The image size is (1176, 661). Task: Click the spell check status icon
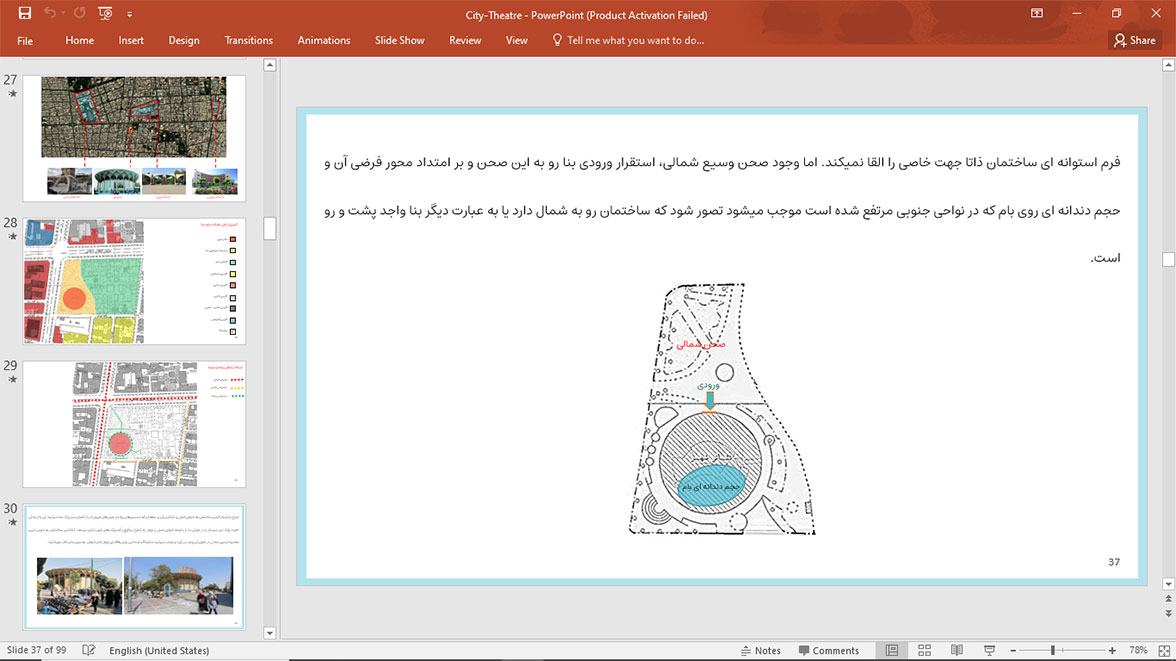(88, 650)
